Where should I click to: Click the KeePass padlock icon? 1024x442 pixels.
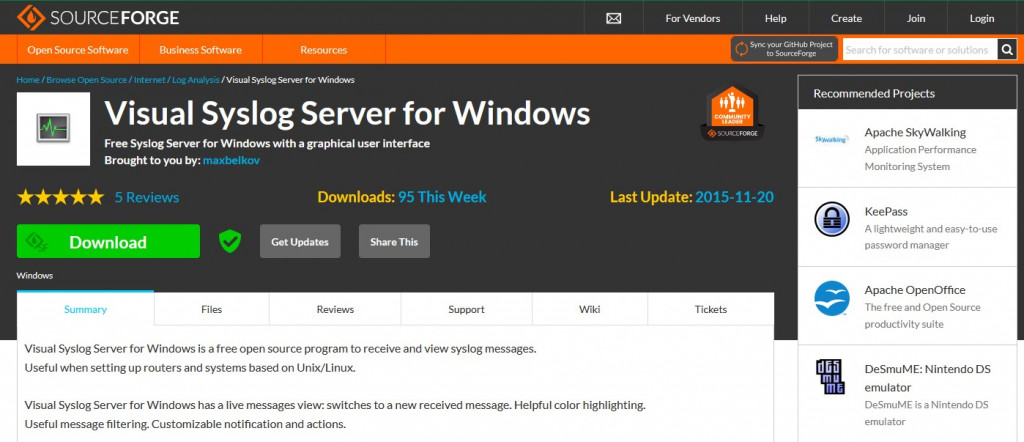pos(831,219)
